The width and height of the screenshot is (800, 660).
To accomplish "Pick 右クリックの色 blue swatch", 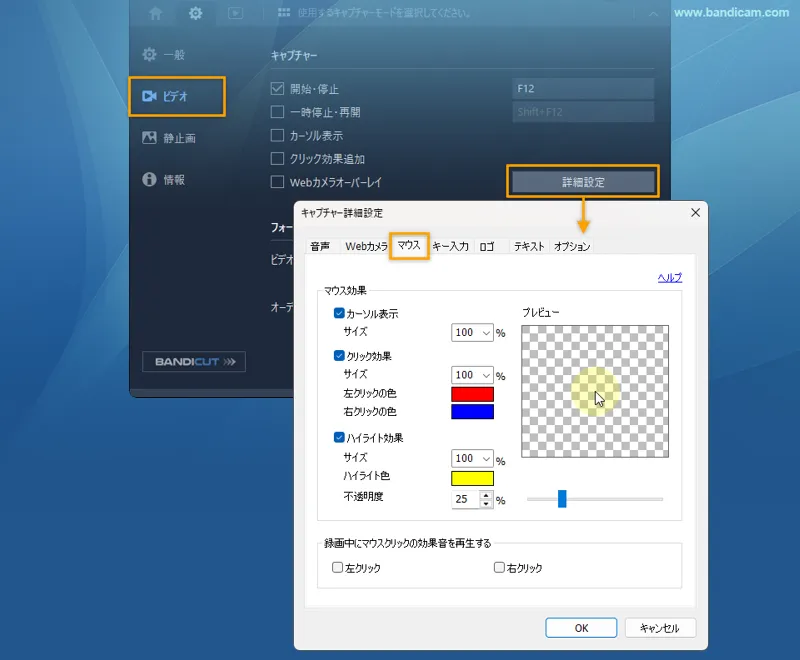I will 472,412.
